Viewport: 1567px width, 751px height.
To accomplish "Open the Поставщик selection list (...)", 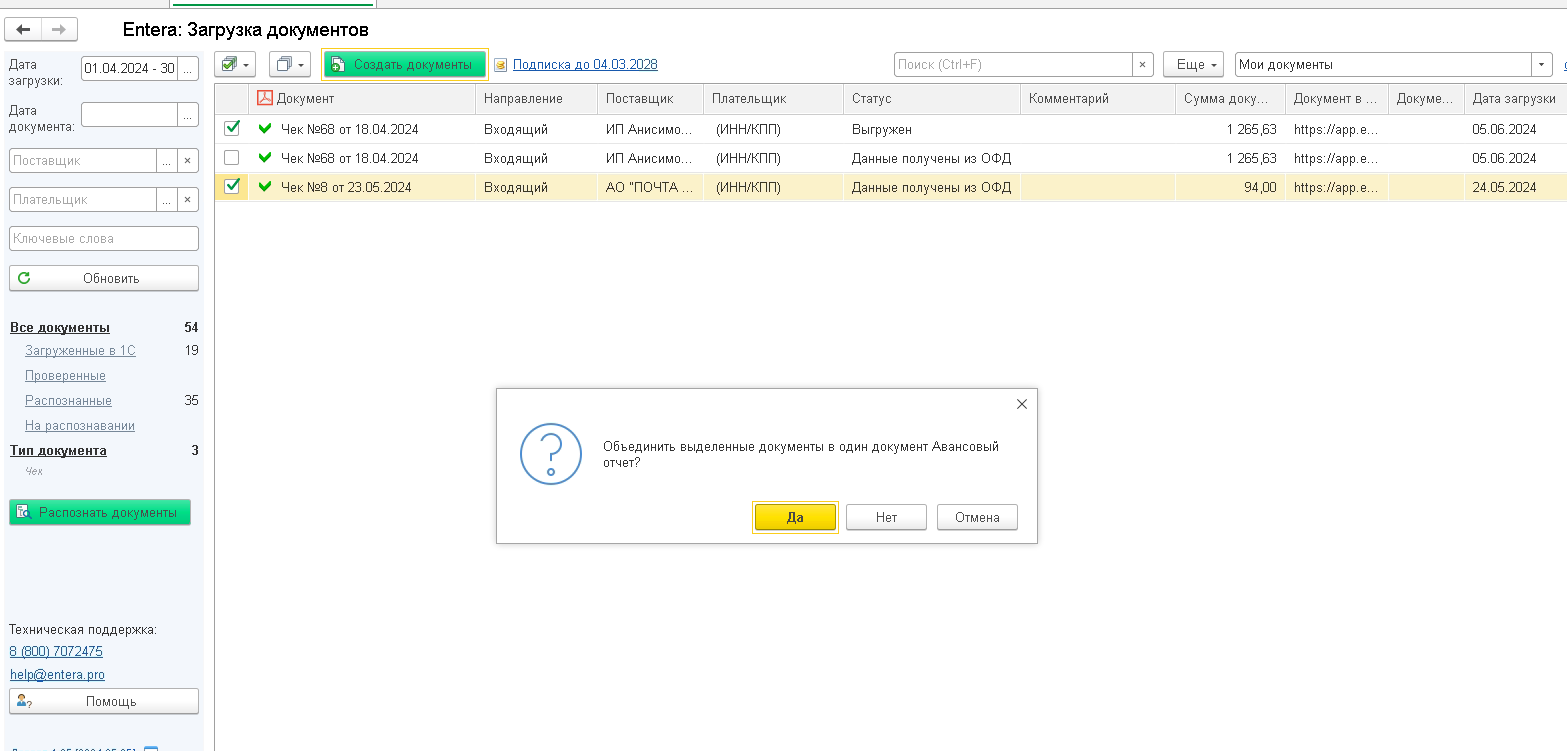I will [167, 160].
